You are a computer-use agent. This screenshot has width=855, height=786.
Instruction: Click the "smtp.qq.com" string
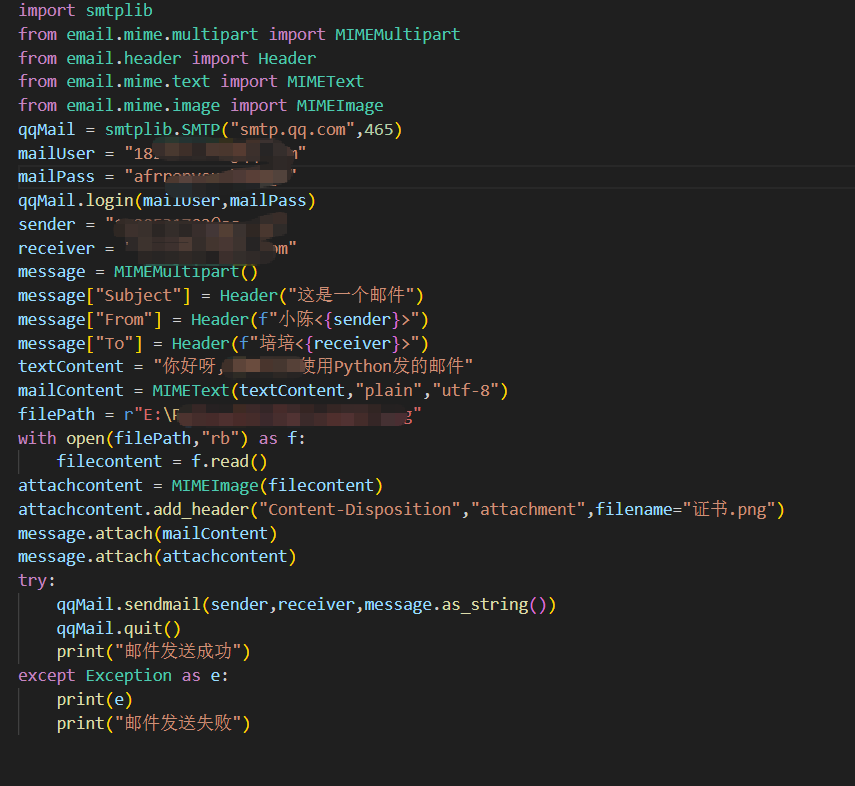pos(293,130)
